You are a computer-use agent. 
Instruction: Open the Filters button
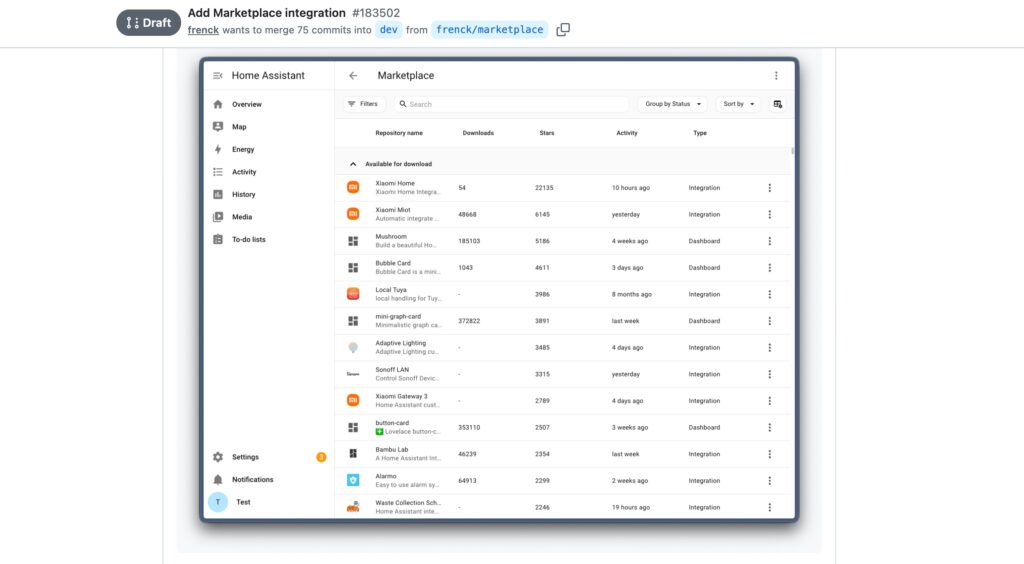[x=364, y=104]
